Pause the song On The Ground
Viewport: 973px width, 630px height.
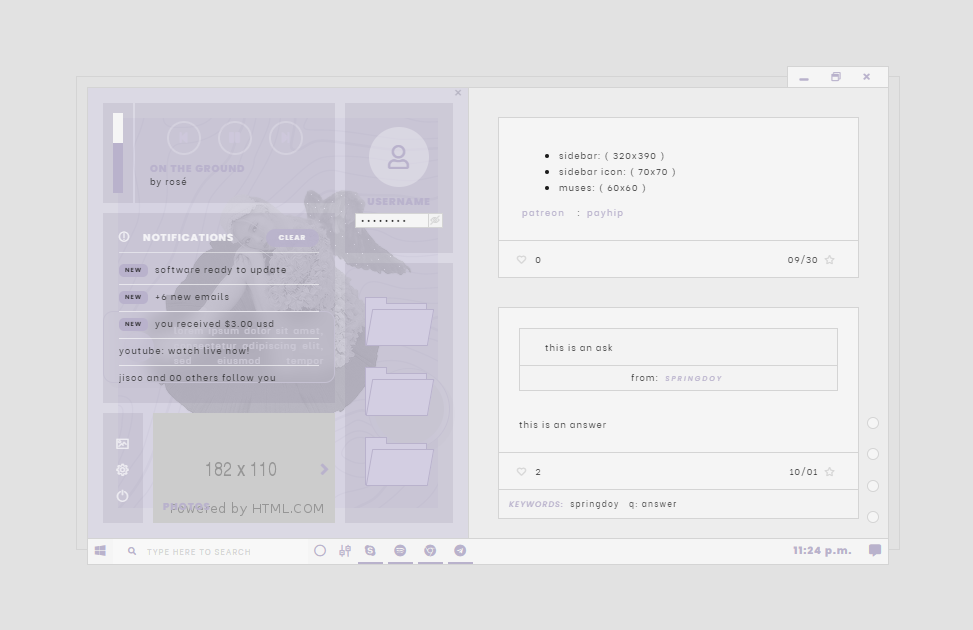click(235, 138)
